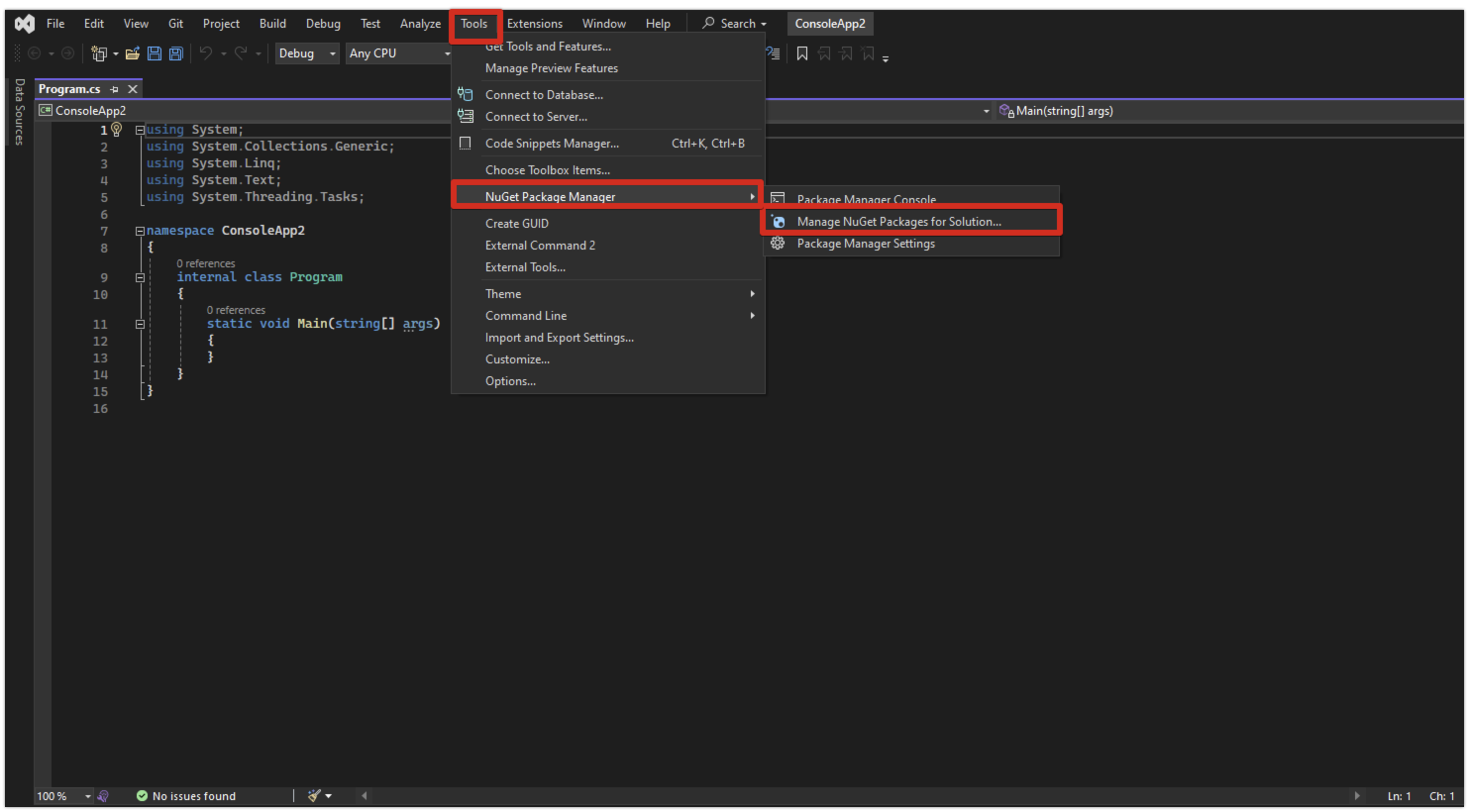1469x812 pixels.
Task: Open the 100% zoom level control
Action: click(x=62, y=795)
